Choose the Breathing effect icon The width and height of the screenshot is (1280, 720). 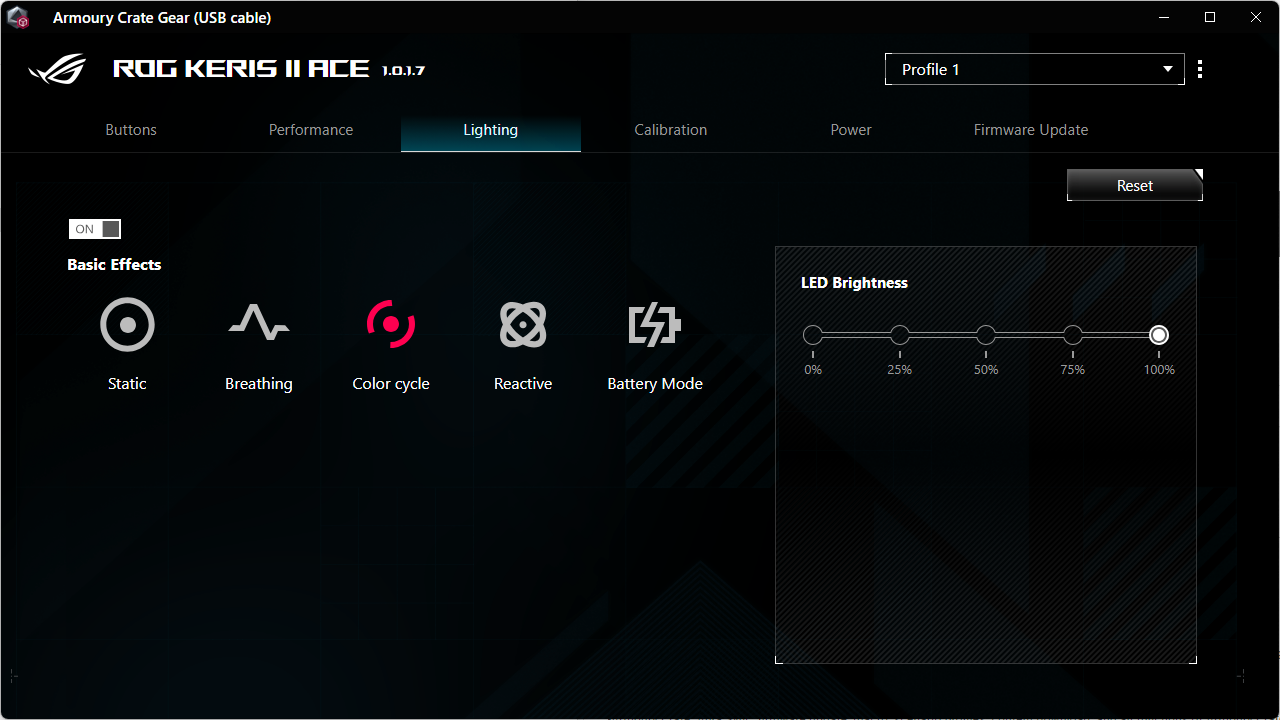click(x=259, y=325)
